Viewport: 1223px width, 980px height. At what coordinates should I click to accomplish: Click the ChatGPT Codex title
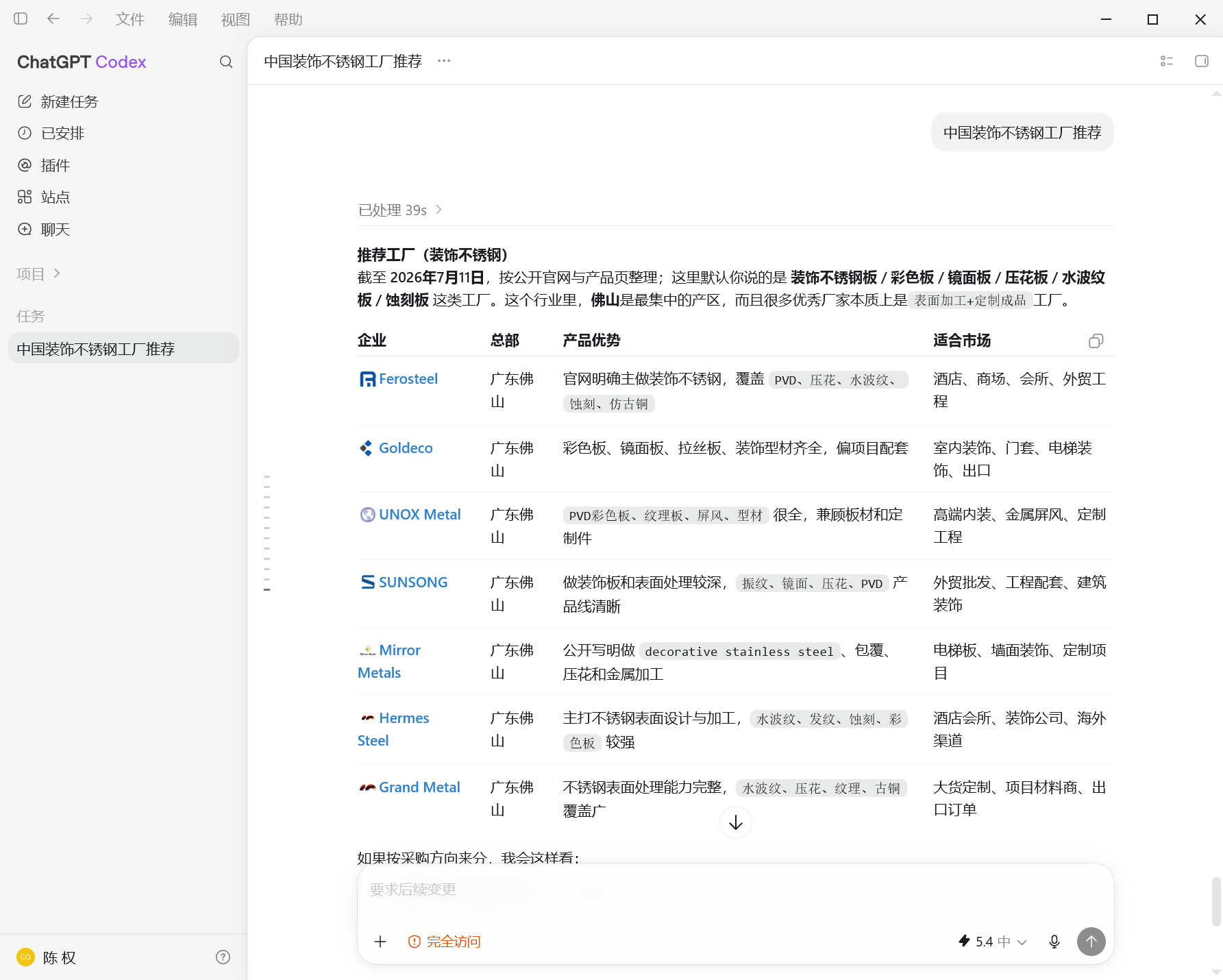coord(82,62)
